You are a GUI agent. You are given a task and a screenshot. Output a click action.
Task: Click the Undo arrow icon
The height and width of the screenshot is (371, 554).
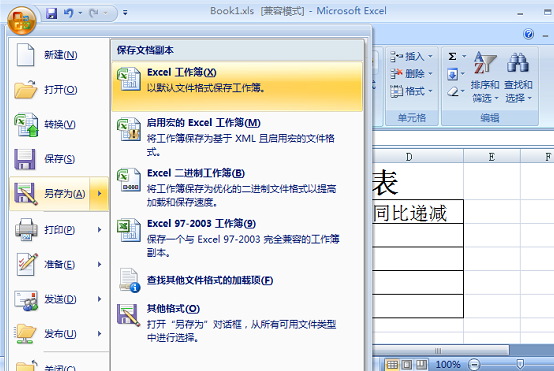68,13
